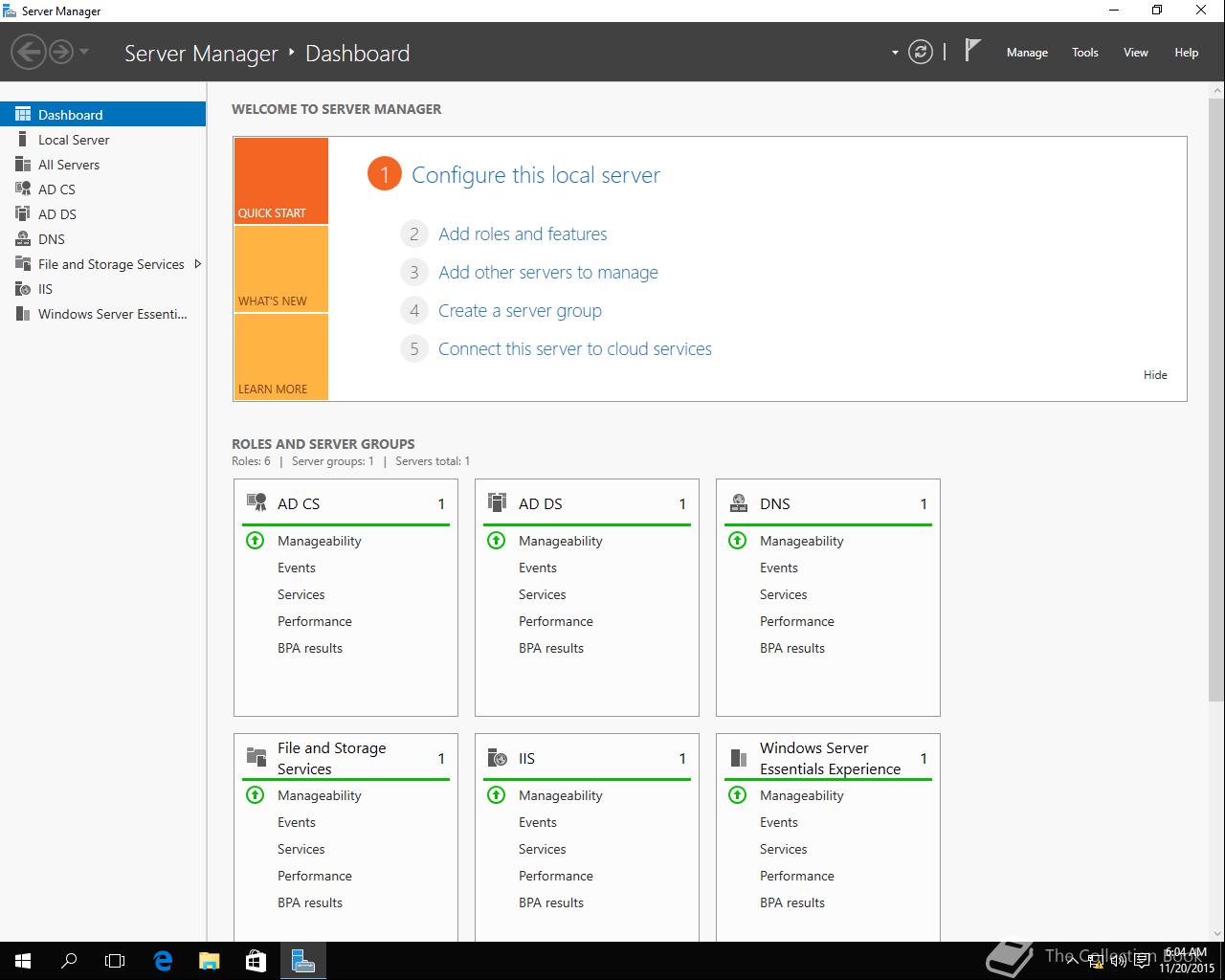The image size is (1225, 980).
Task: Click the IIS tile green status icon
Action: click(497, 795)
